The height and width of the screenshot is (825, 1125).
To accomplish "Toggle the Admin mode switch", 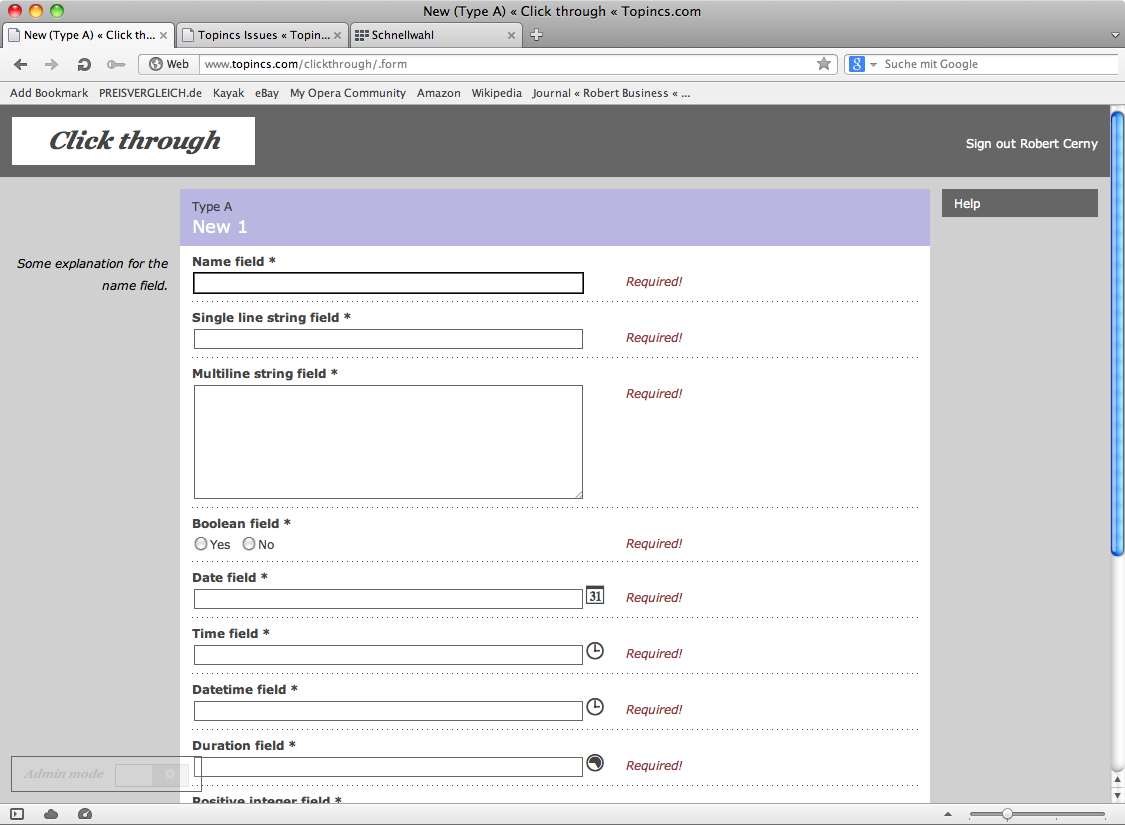I will pyautogui.click(x=151, y=774).
